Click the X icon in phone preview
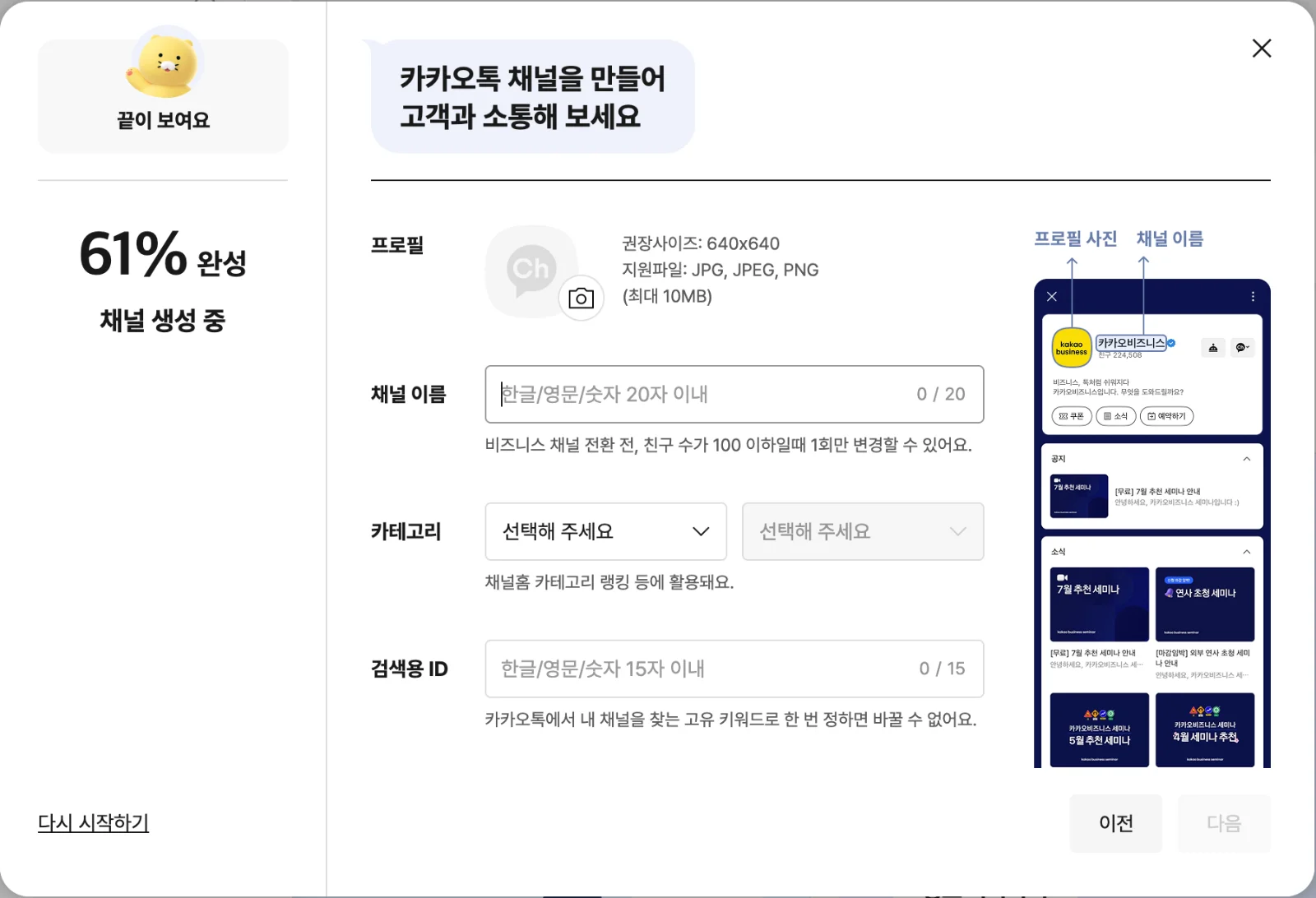This screenshot has height=898, width=1316. coord(1052,297)
